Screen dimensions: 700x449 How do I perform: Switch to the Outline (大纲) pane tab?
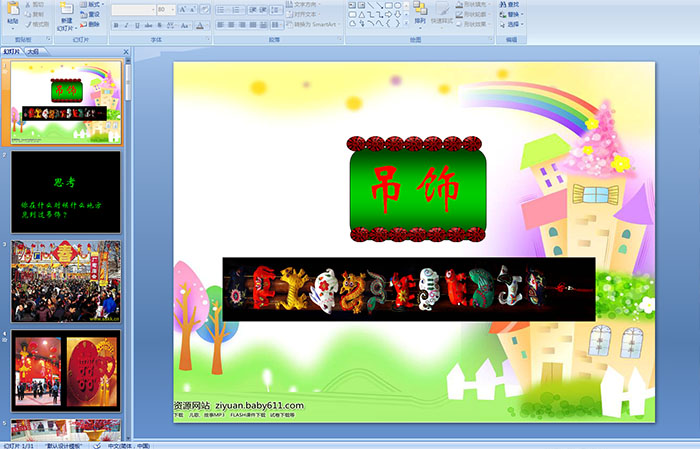click(x=33, y=52)
